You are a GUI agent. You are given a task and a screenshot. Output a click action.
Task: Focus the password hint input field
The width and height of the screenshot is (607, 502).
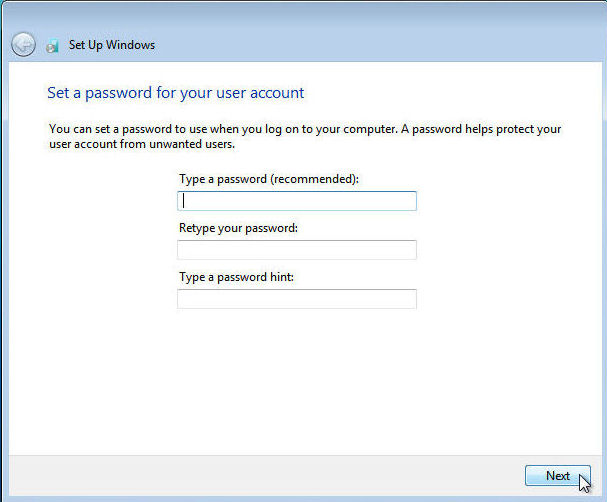[x=297, y=299]
